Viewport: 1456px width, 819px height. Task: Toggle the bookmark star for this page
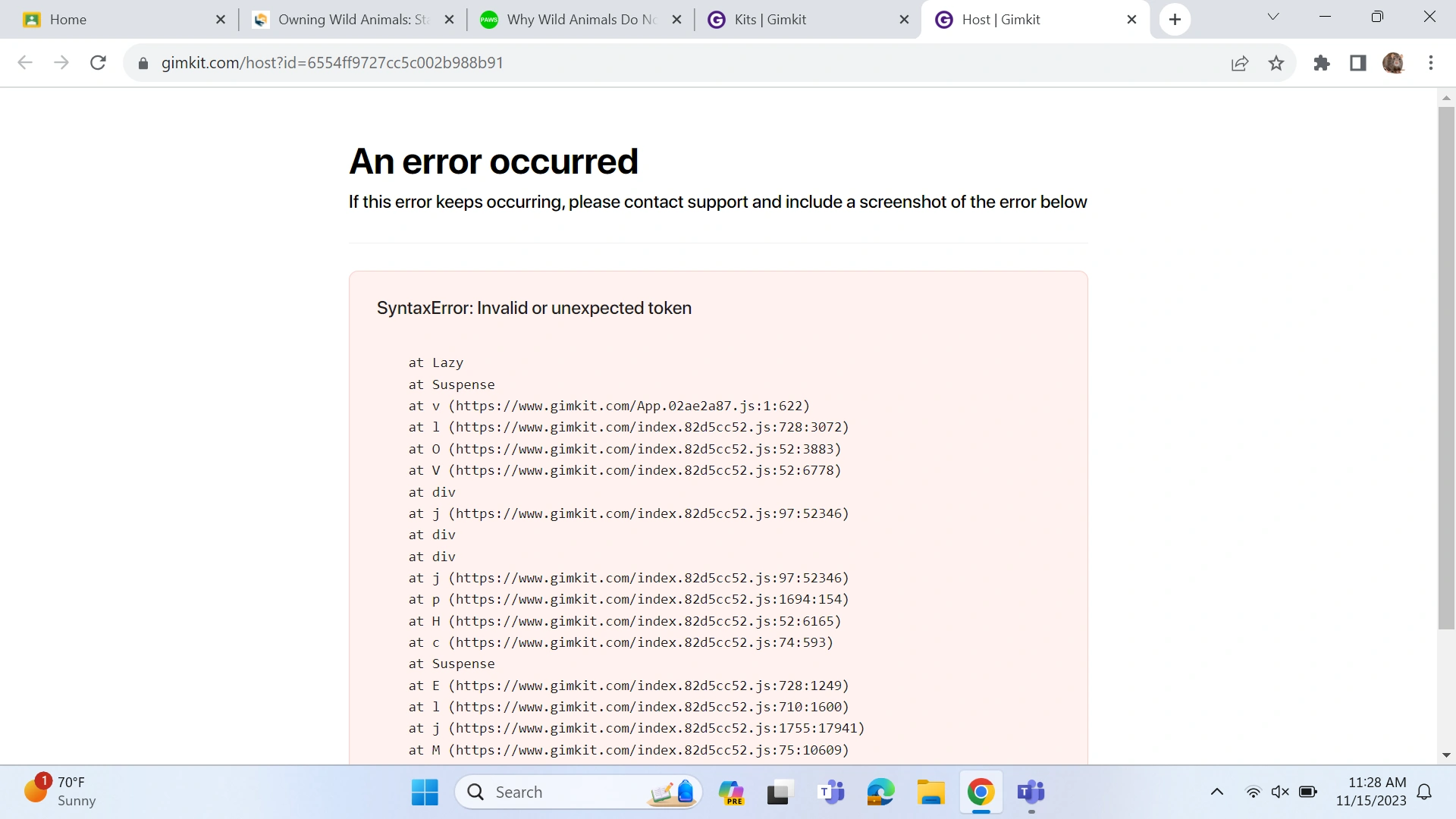[1276, 63]
